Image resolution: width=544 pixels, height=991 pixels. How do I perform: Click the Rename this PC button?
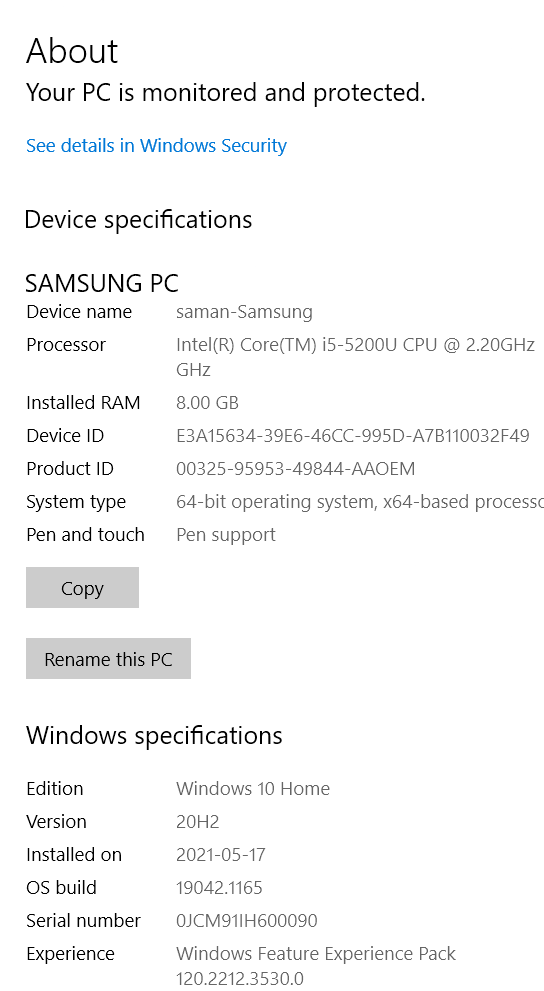point(108,659)
